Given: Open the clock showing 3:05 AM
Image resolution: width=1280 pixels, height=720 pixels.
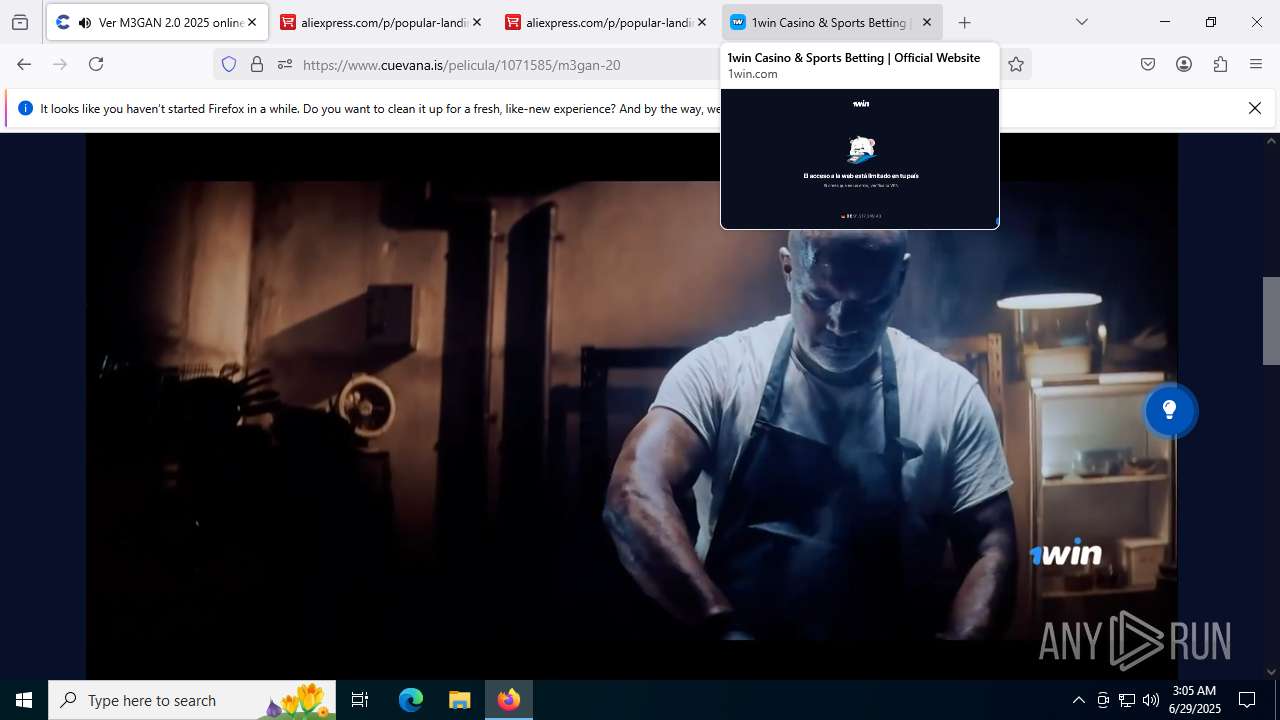Looking at the screenshot, I should (1196, 700).
